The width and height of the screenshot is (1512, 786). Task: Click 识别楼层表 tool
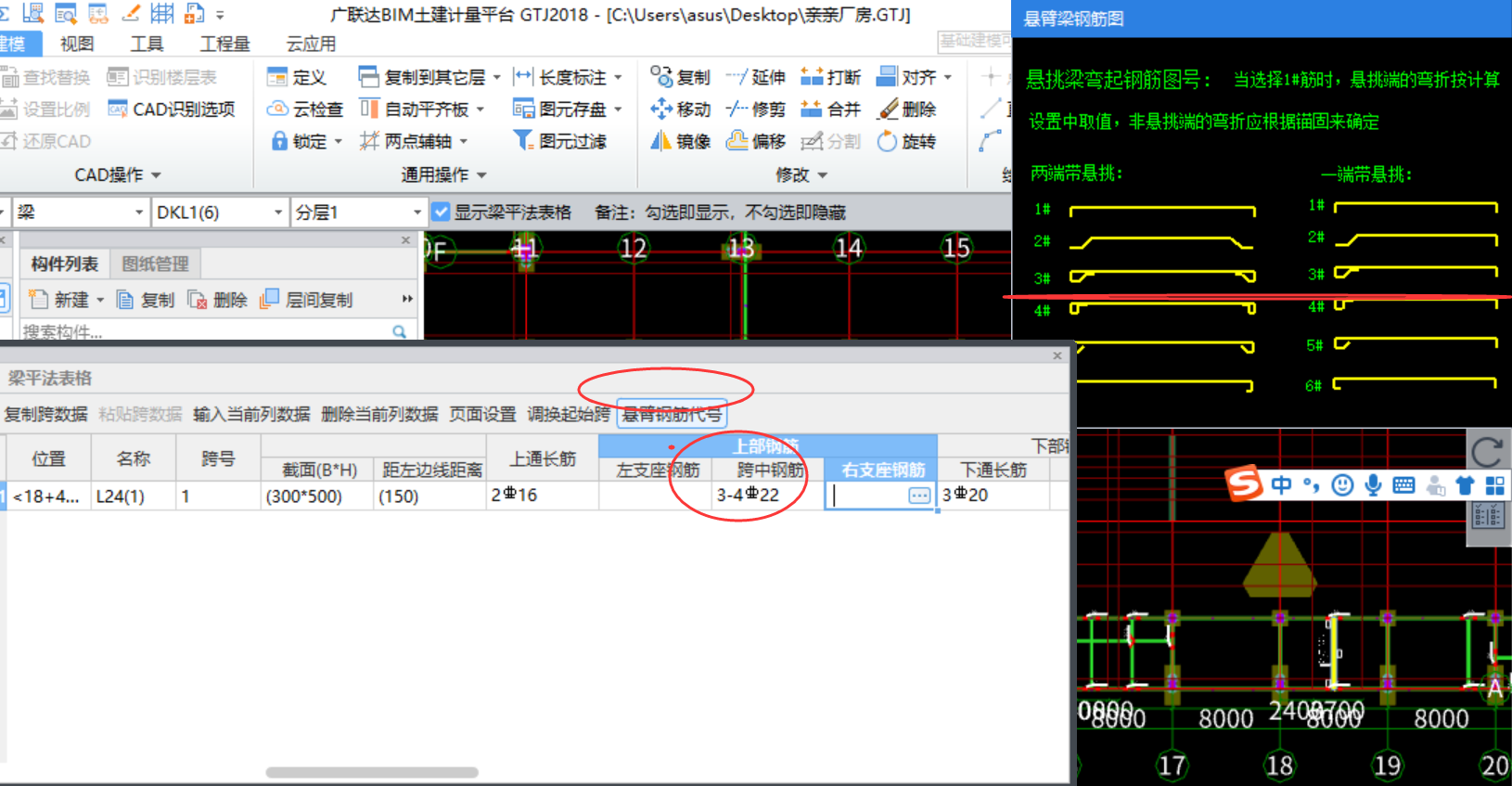coord(162,77)
